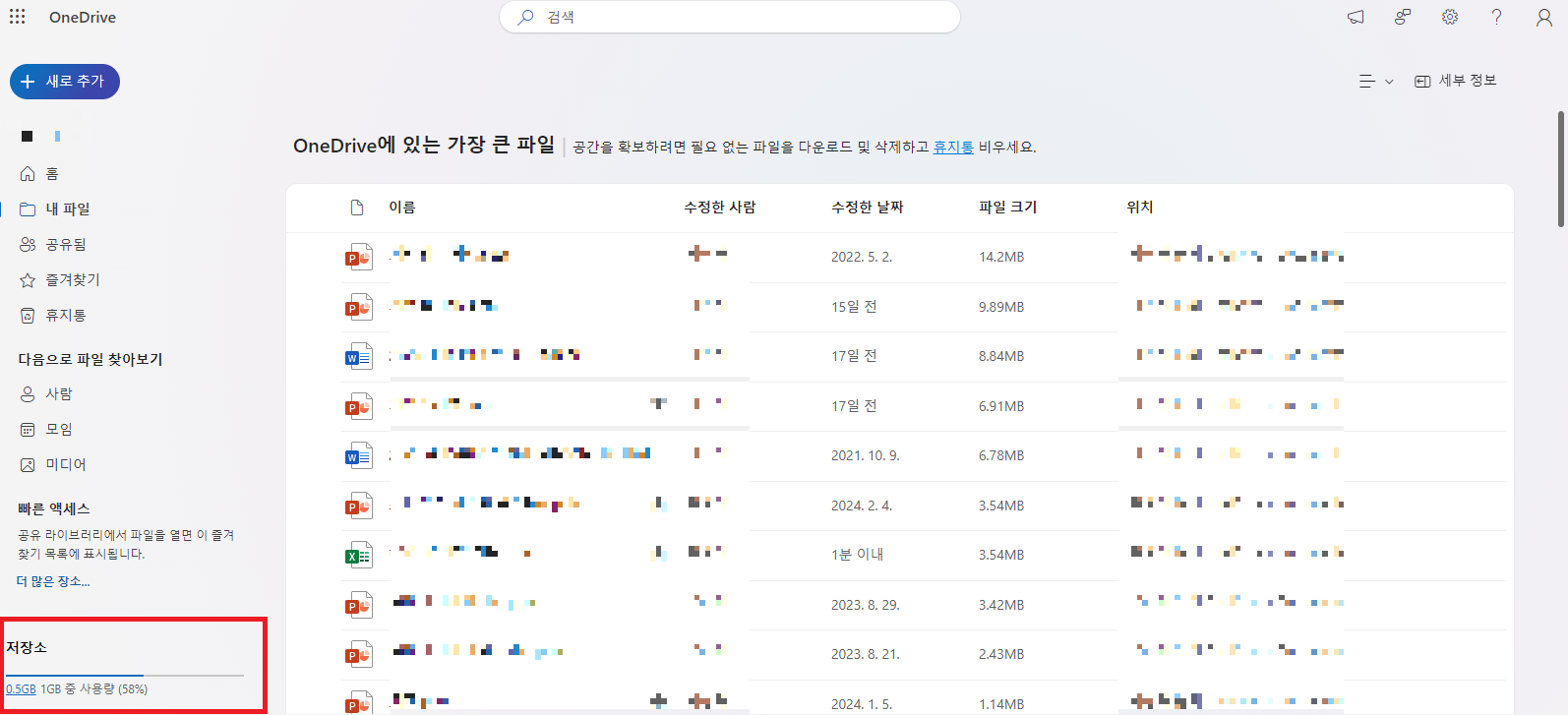Click the 14.2MB file size cell

click(1001, 257)
